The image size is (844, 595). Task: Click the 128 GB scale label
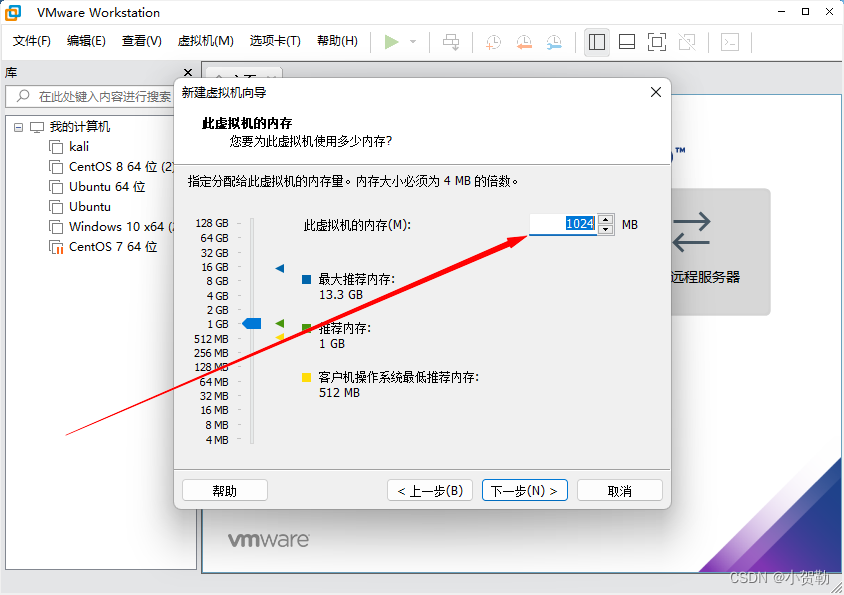point(212,223)
